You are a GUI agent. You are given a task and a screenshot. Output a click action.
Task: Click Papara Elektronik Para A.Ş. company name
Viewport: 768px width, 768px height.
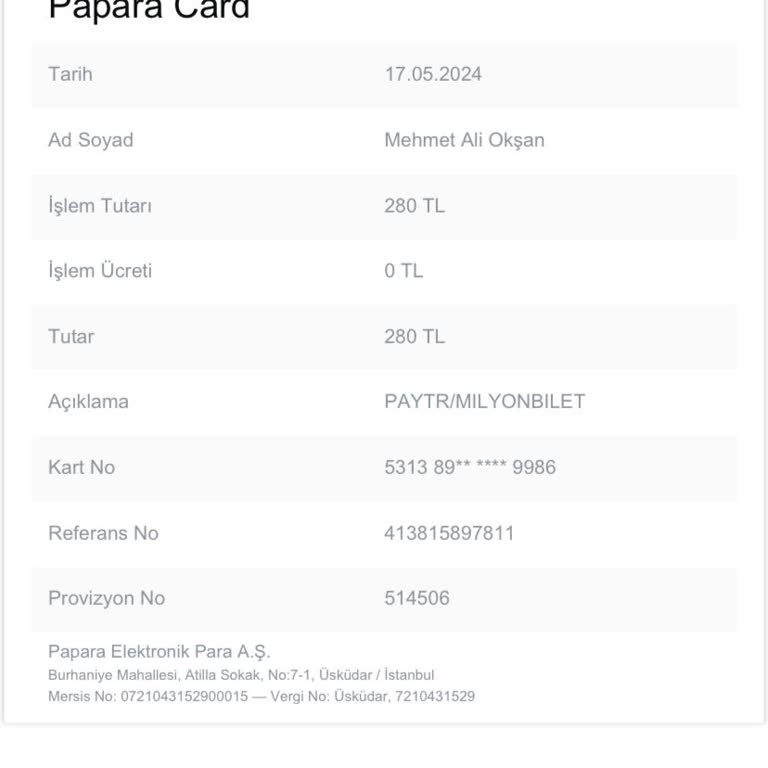[159, 652]
